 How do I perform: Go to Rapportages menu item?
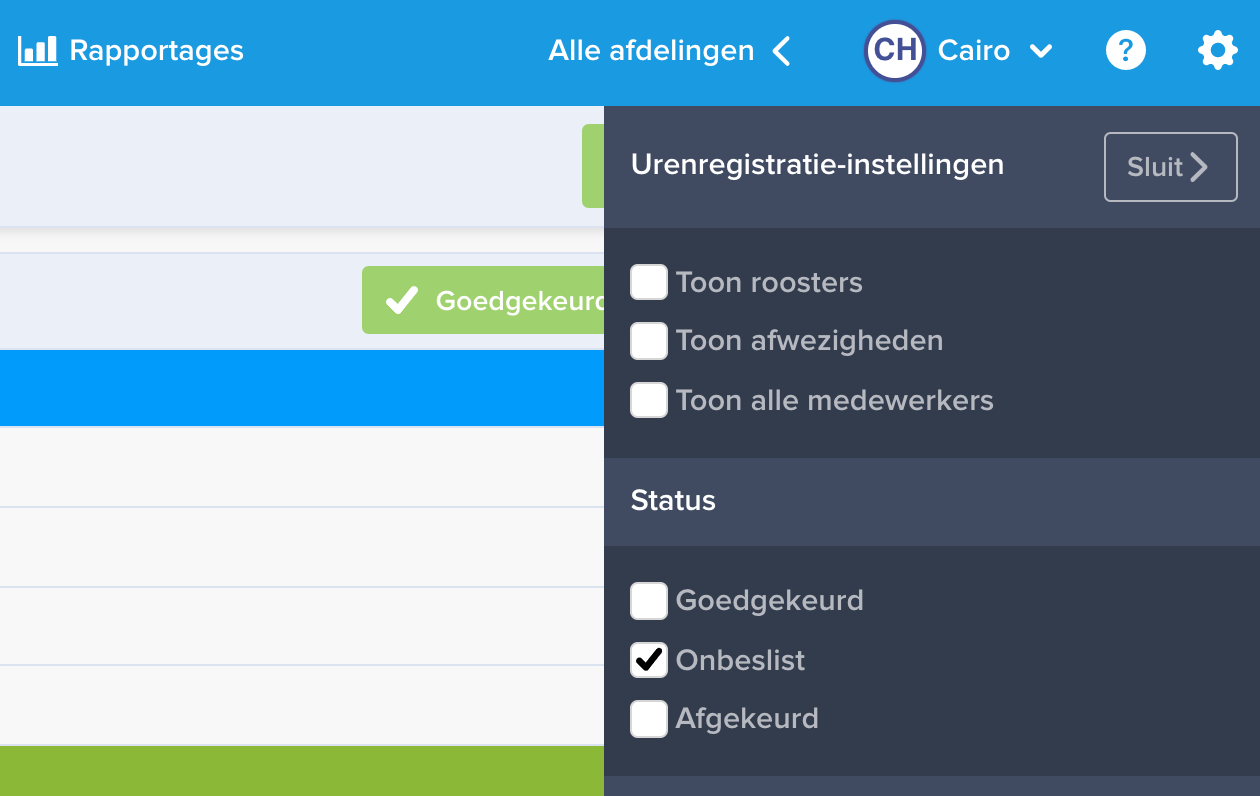click(156, 51)
